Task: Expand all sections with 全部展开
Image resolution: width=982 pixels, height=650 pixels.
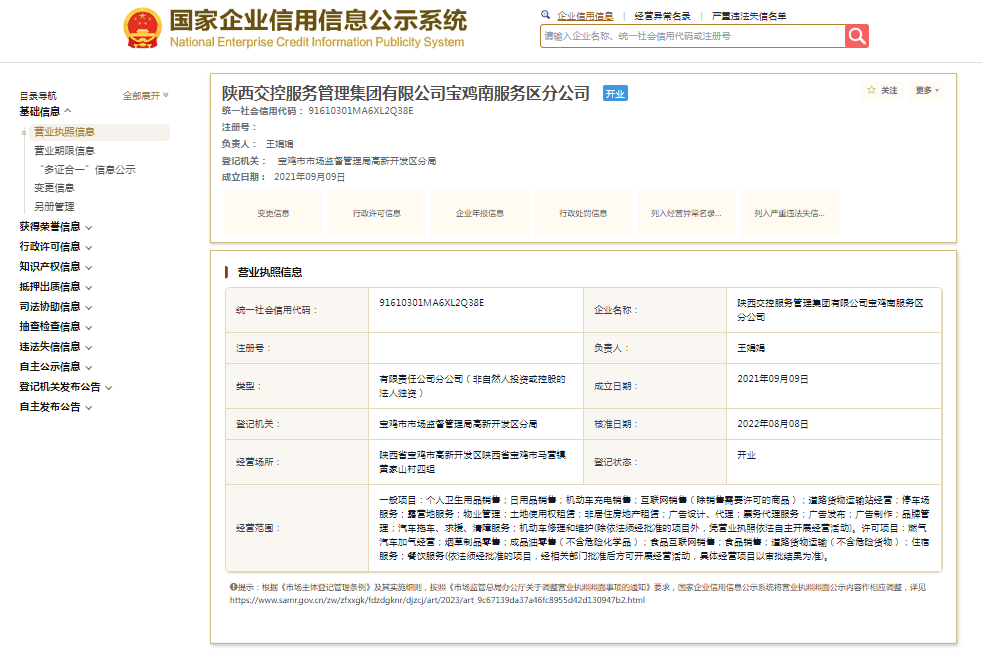Action: pos(145,96)
